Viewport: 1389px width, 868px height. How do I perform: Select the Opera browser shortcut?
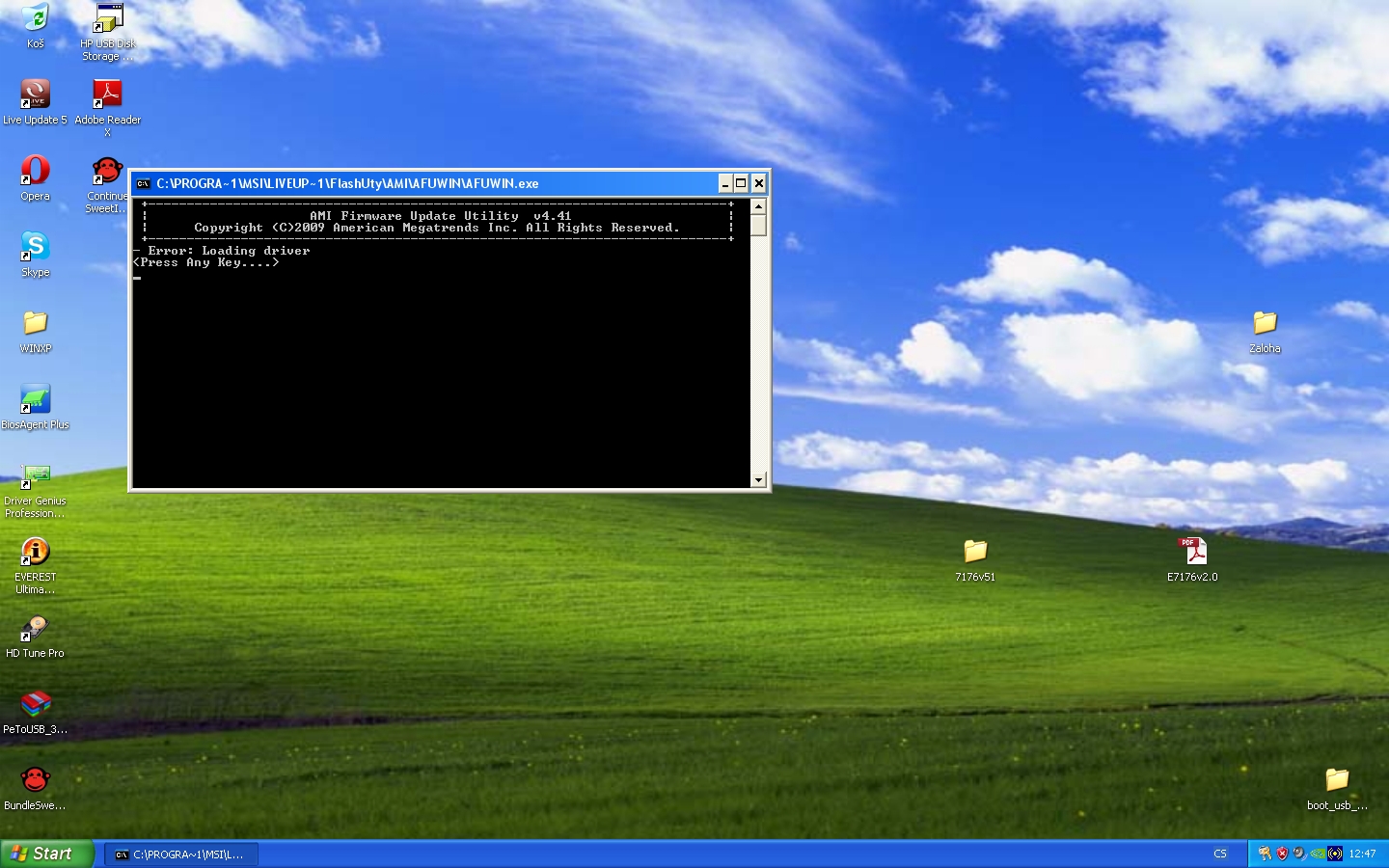35,178
